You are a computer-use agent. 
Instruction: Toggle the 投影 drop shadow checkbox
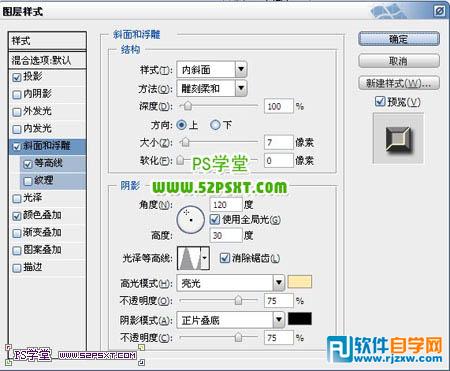(17, 77)
